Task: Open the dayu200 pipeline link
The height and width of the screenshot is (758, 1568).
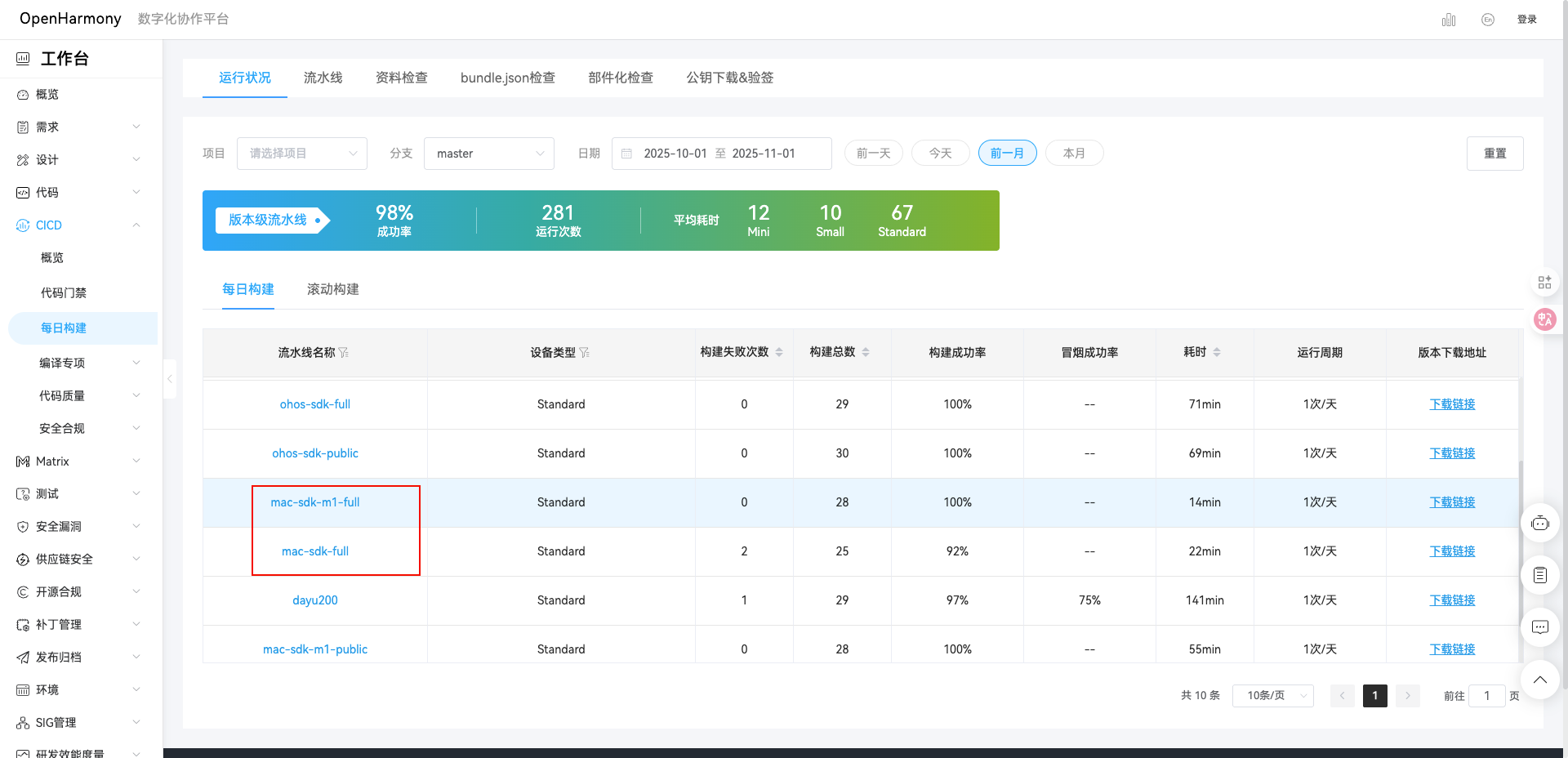Action: 315,600
